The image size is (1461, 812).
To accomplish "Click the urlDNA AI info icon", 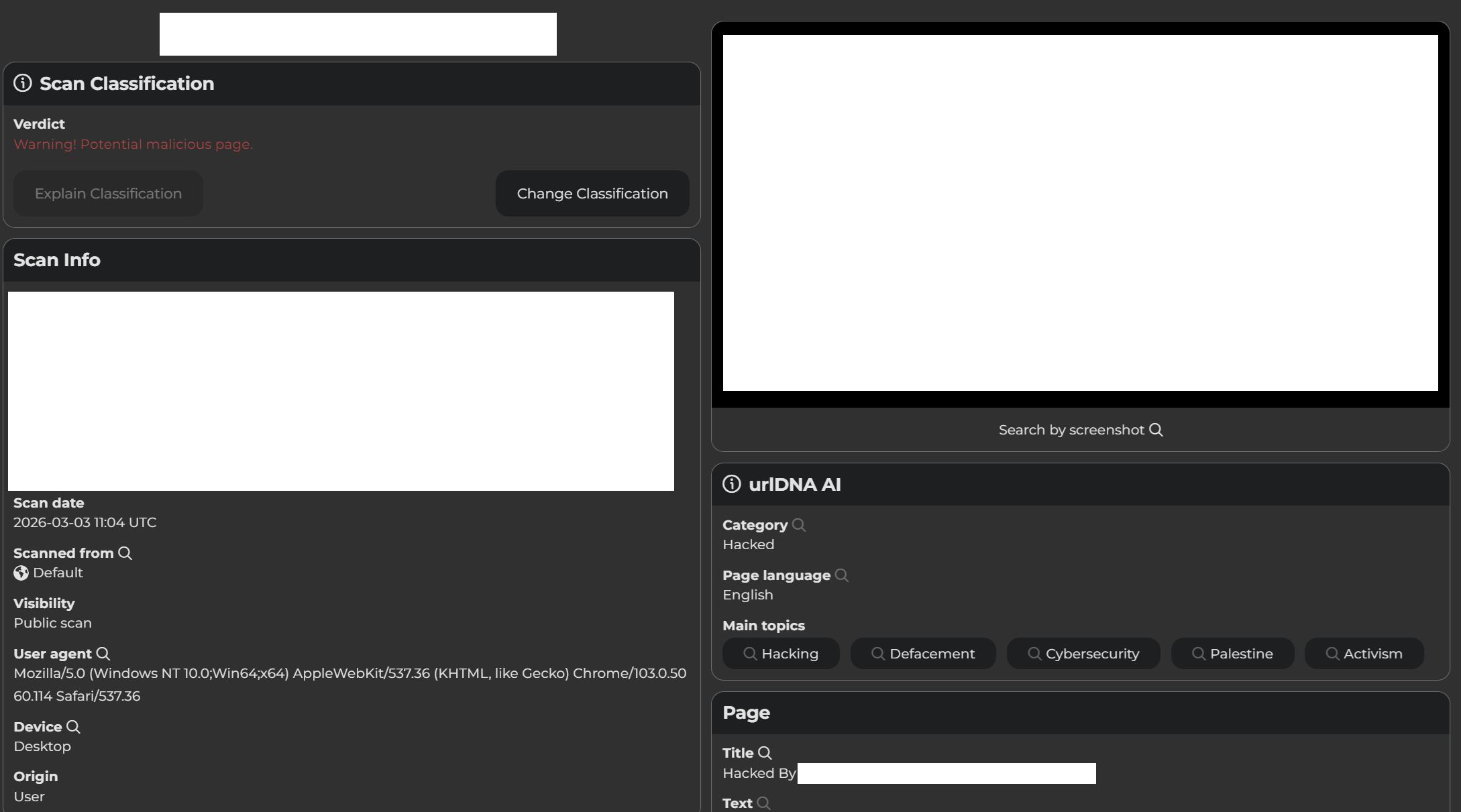I will pos(732,484).
